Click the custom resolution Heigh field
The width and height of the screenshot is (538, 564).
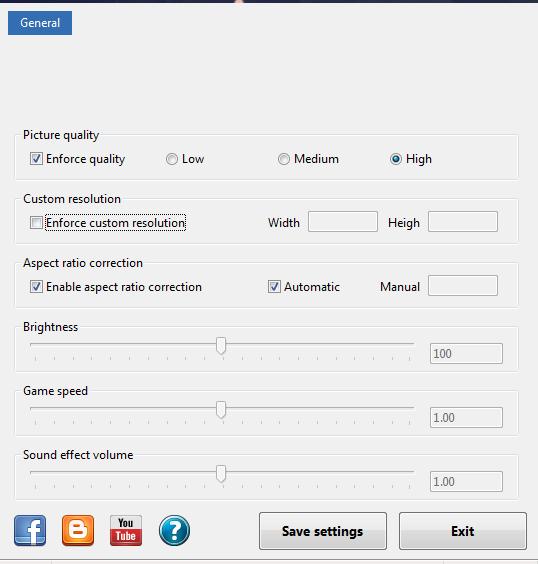click(463, 222)
